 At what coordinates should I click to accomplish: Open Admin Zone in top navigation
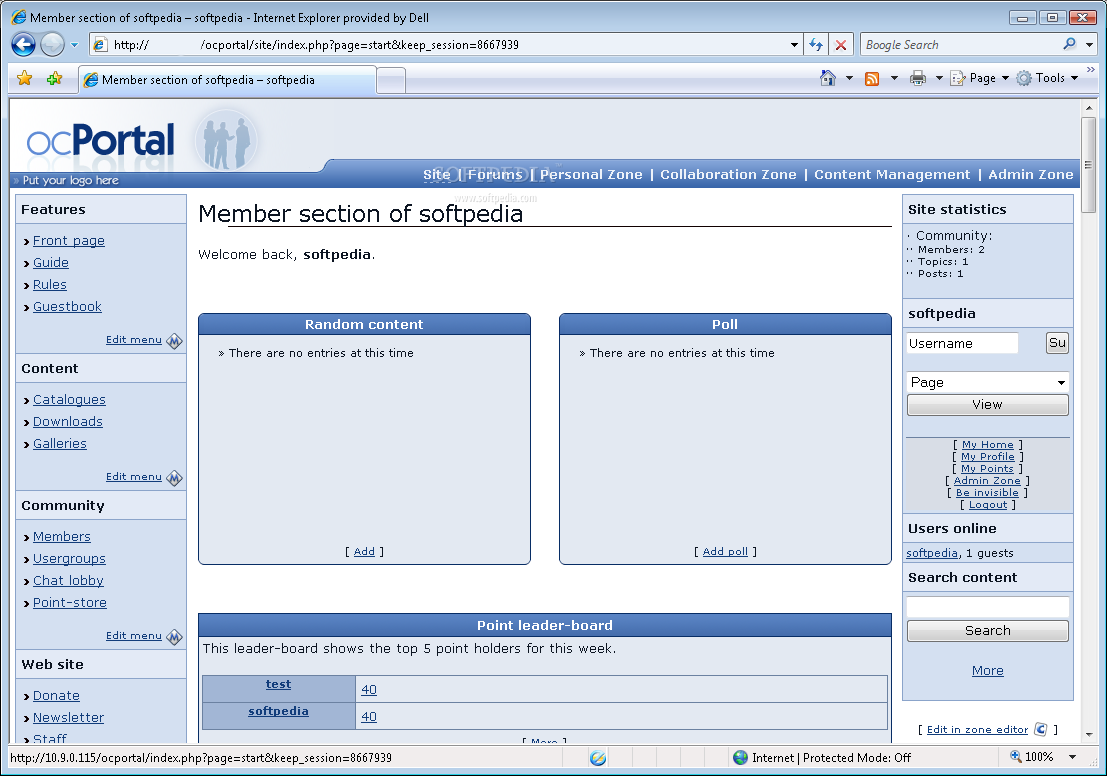coord(1030,174)
